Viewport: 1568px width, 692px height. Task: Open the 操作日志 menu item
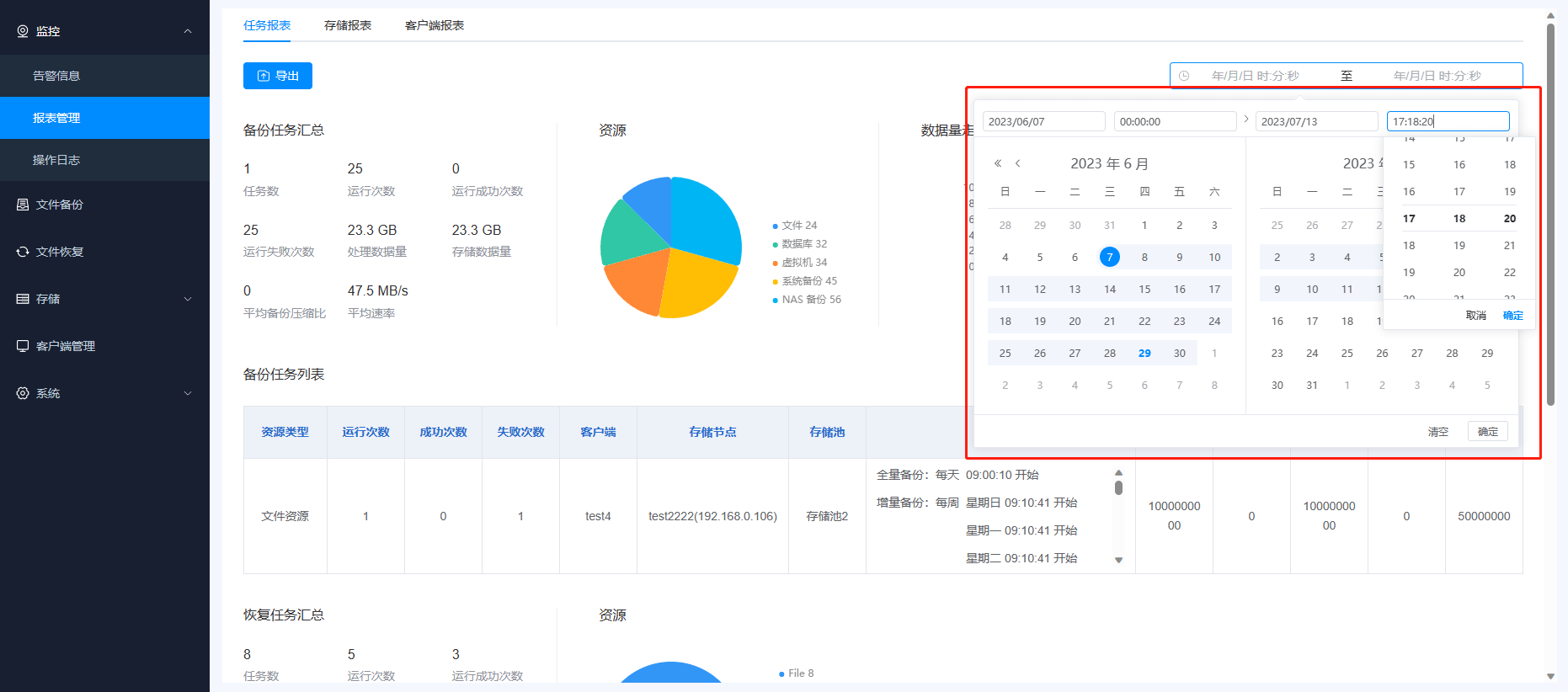click(x=56, y=160)
